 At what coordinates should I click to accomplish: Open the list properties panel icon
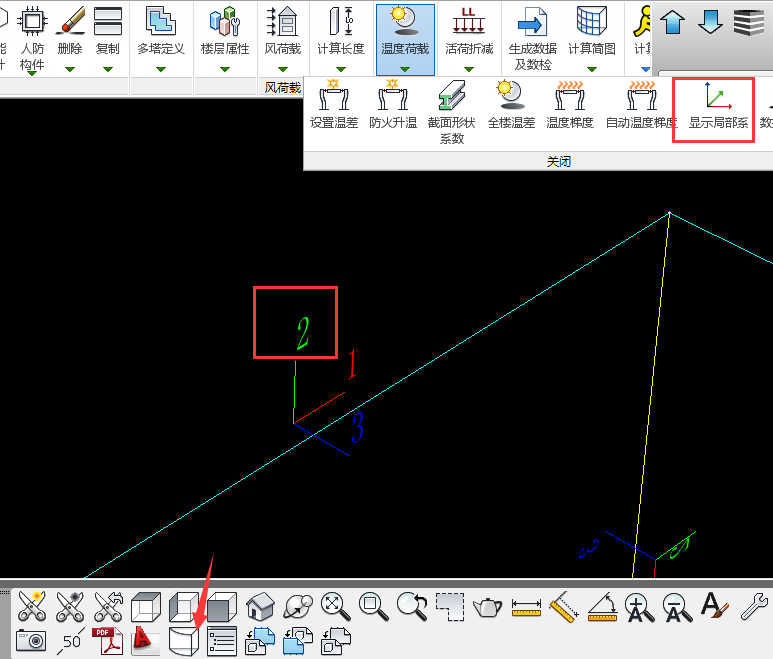(222, 641)
